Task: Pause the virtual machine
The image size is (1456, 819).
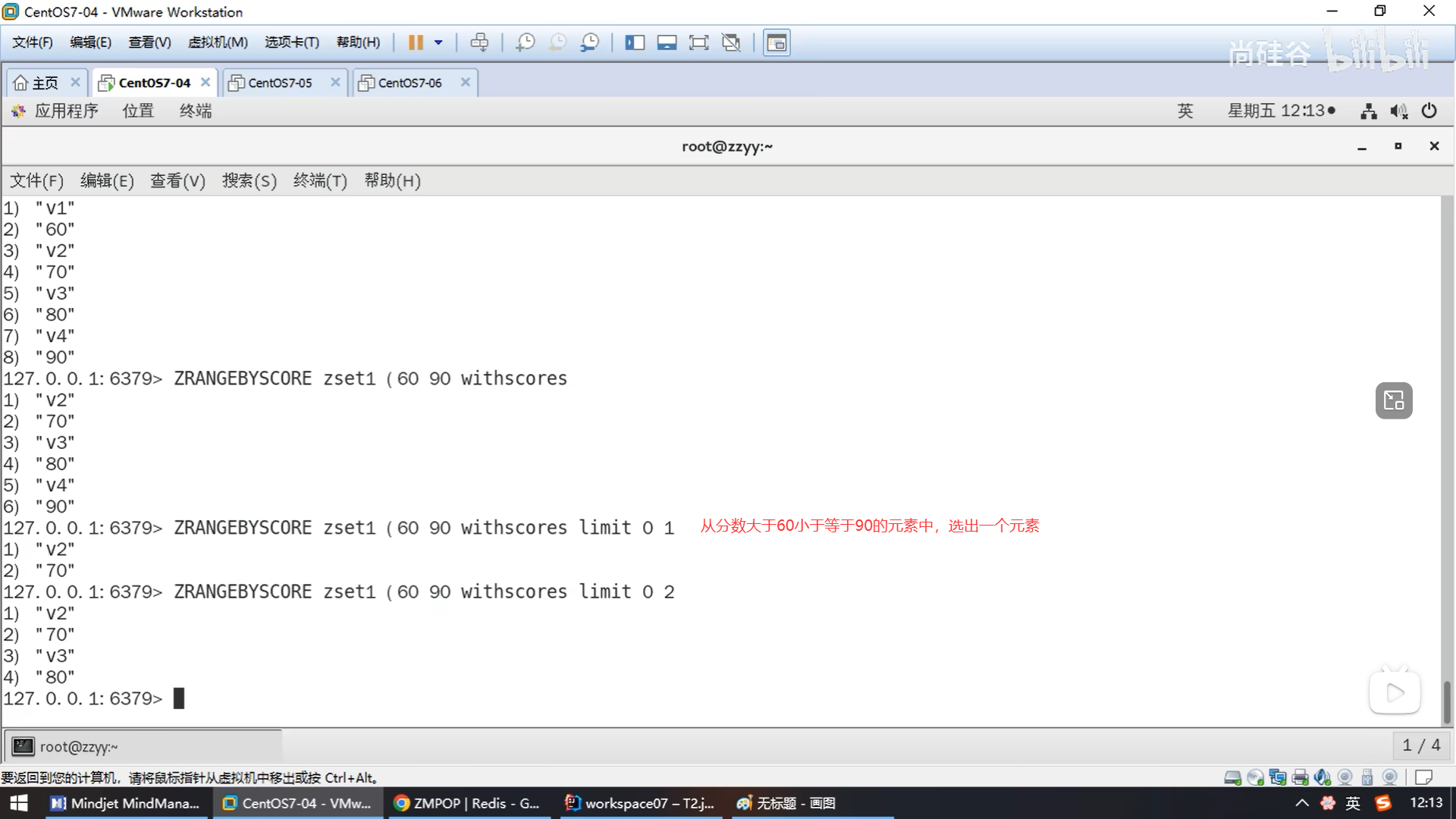Action: pos(416,42)
